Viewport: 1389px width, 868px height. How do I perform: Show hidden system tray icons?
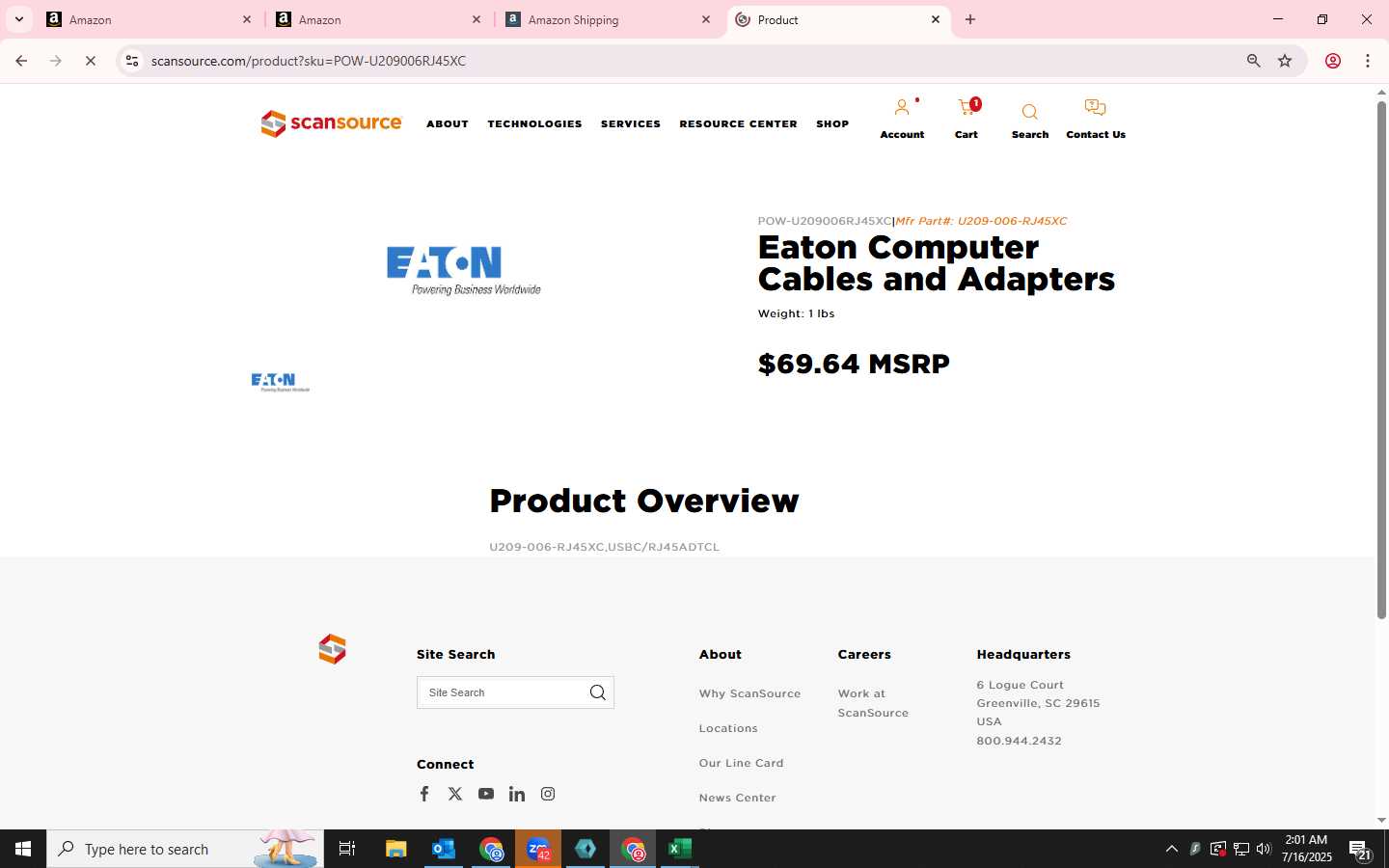(1171, 849)
